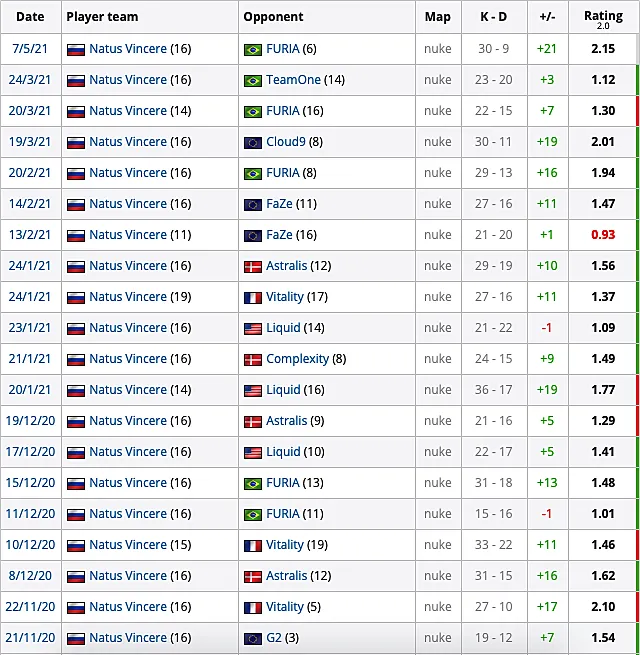Click the Brazil flag beside FURIA (6)
The image size is (640, 655).
[253, 50]
